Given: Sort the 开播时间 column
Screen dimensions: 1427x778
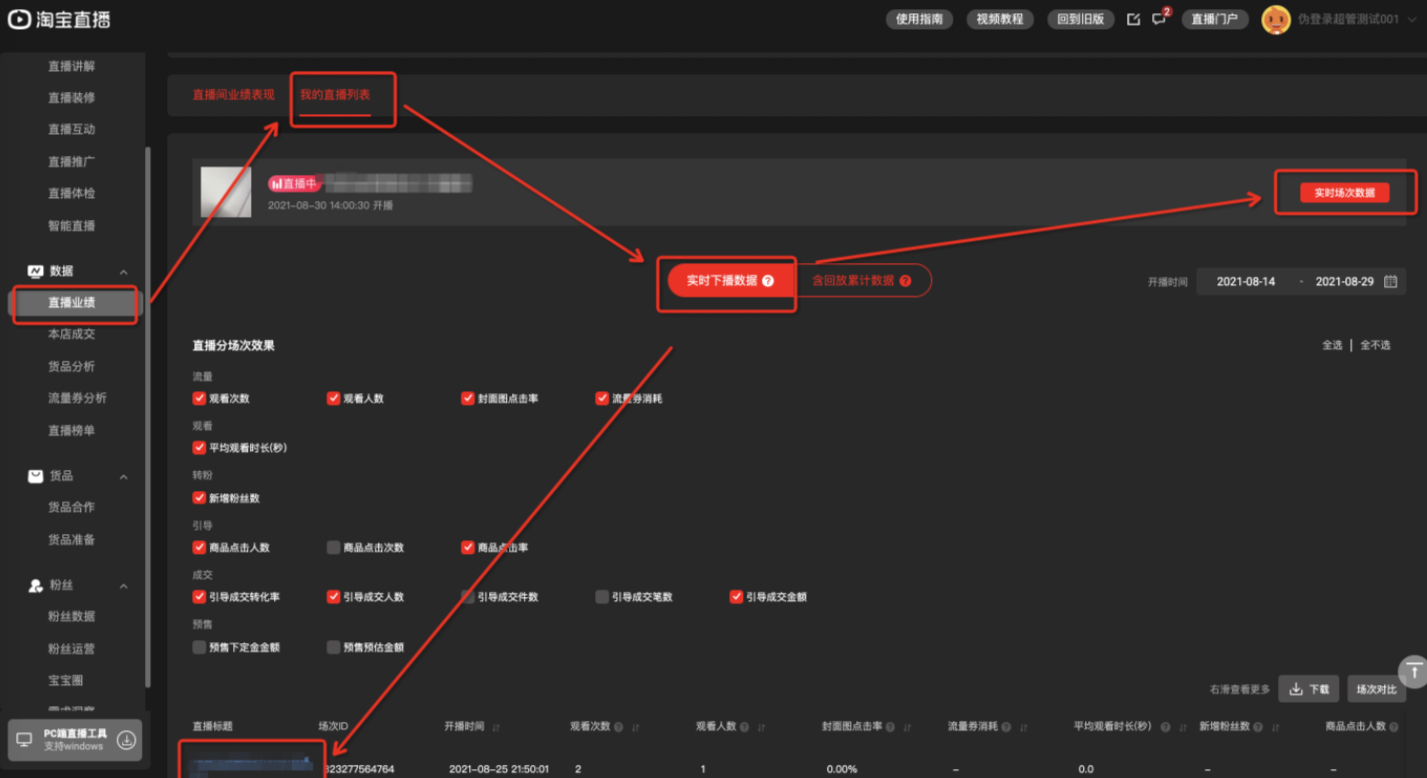Looking at the screenshot, I should click(x=496, y=727).
